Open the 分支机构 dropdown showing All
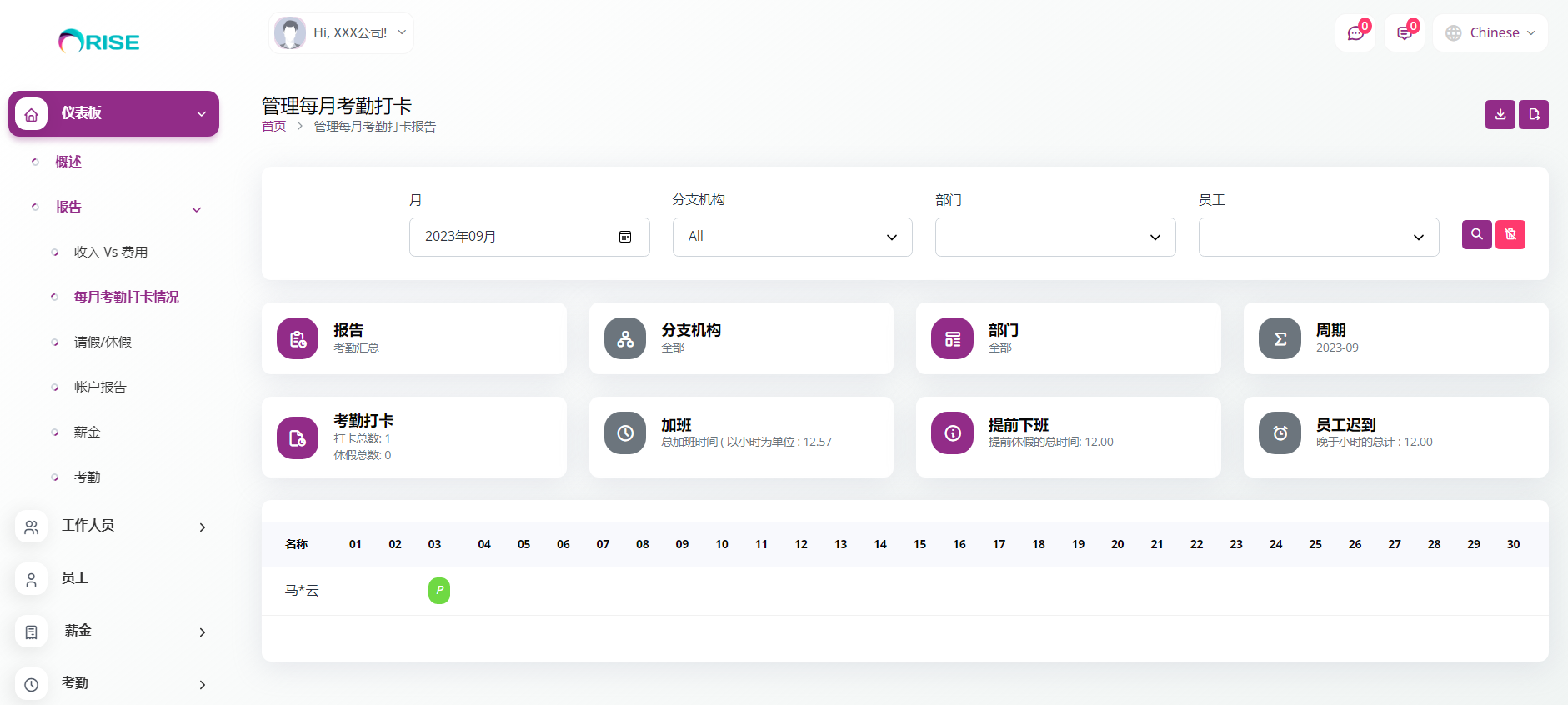This screenshot has width=1568, height=705. tap(792, 237)
